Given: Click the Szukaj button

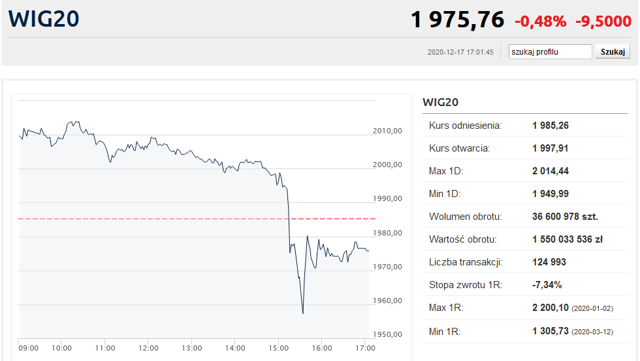Looking at the screenshot, I should click(x=612, y=52).
